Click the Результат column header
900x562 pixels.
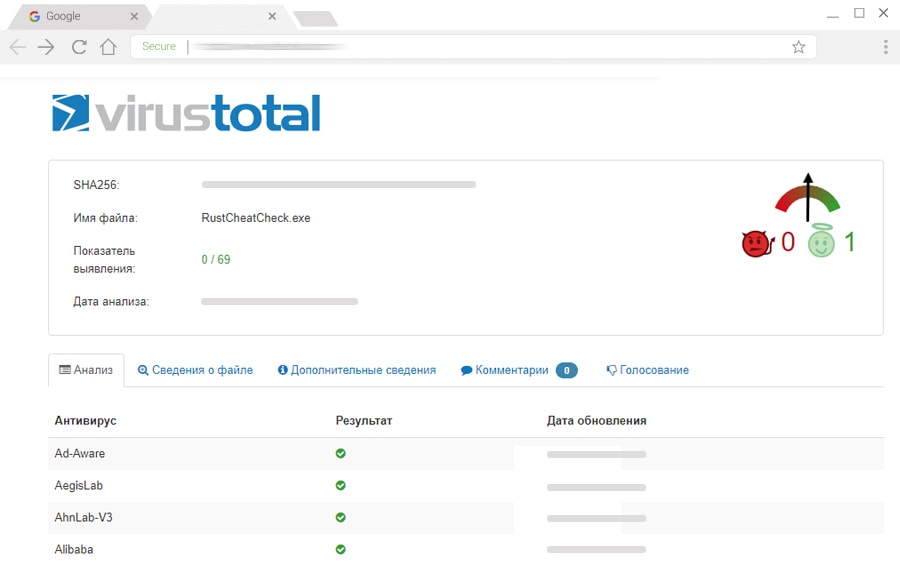pos(364,421)
